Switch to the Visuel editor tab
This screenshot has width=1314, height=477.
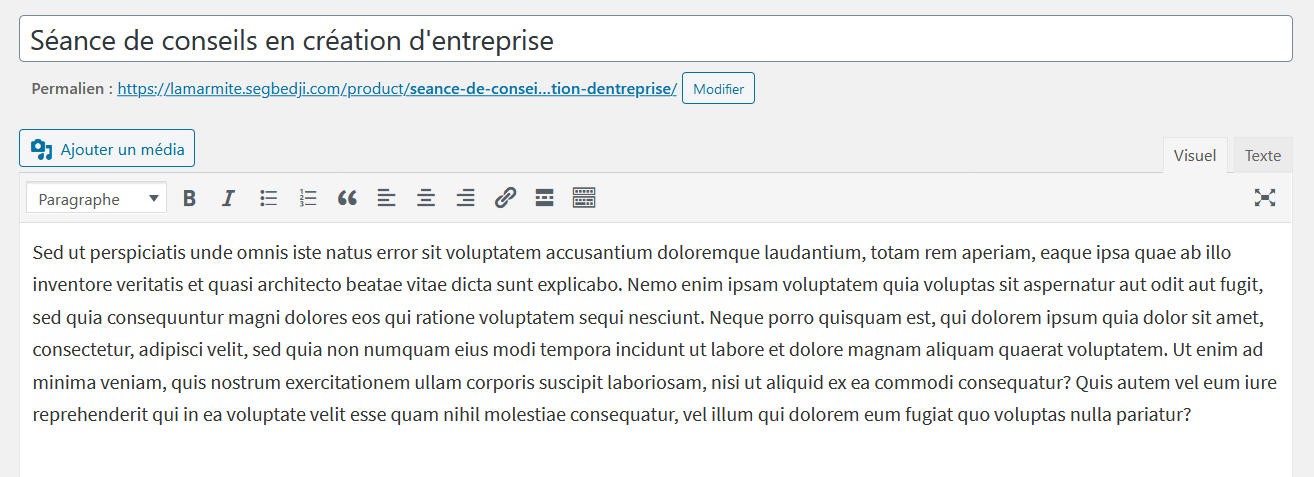pos(1195,156)
